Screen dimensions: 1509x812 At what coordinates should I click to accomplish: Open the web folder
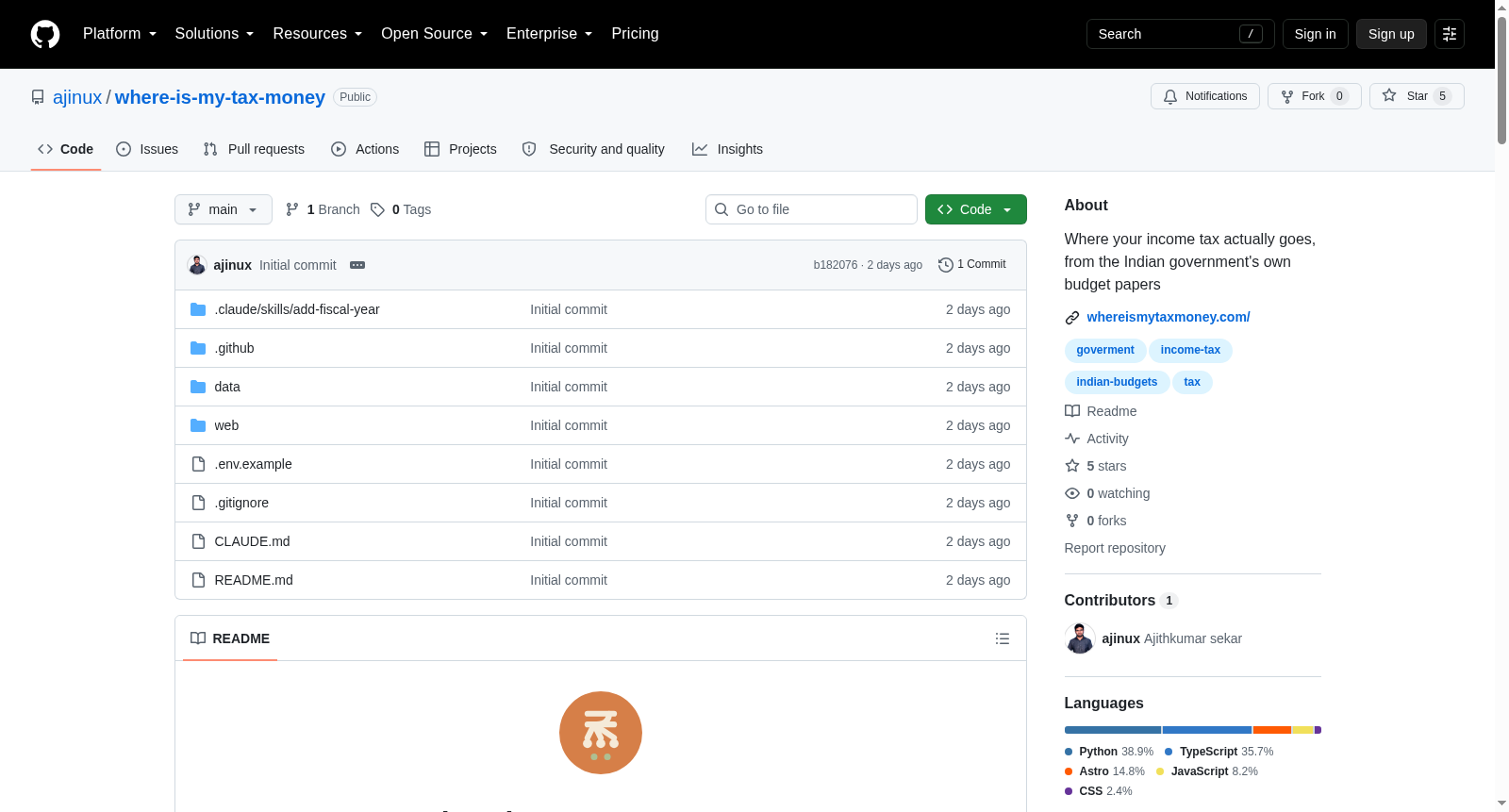click(226, 425)
